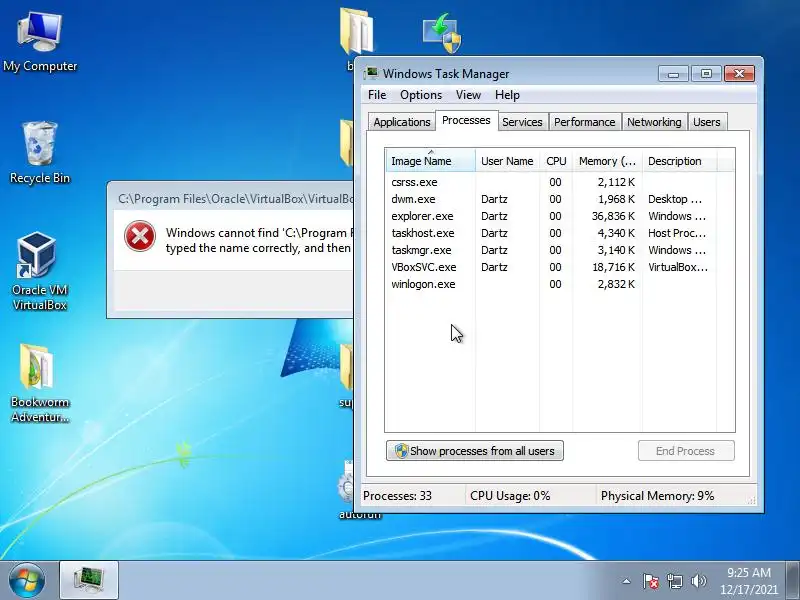Open the View menu
Viewport: 800px width, 600px height.
(468, 95)
